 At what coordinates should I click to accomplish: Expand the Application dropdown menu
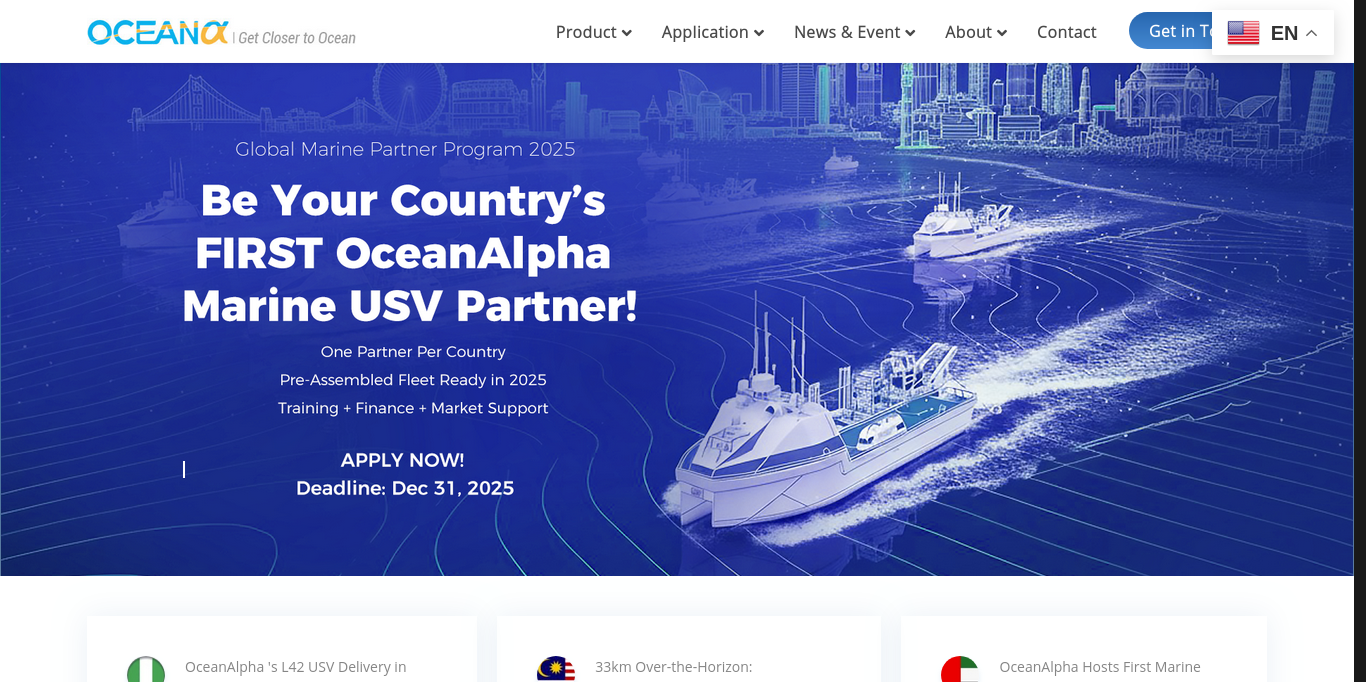(713, 32)
